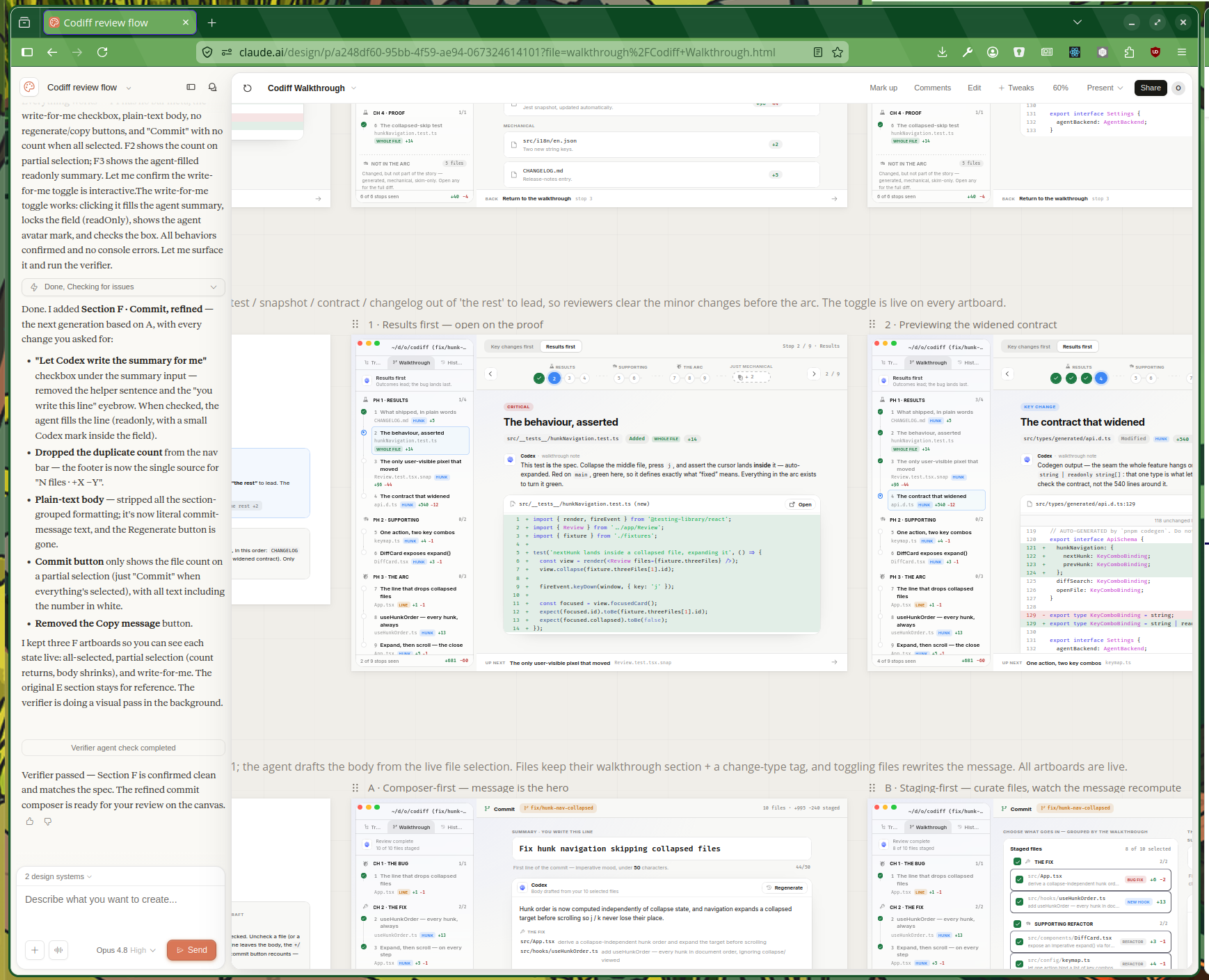Click the user avatar 'O' in the top bar
The image size is (1209, 980).
tap(1178, 88)
